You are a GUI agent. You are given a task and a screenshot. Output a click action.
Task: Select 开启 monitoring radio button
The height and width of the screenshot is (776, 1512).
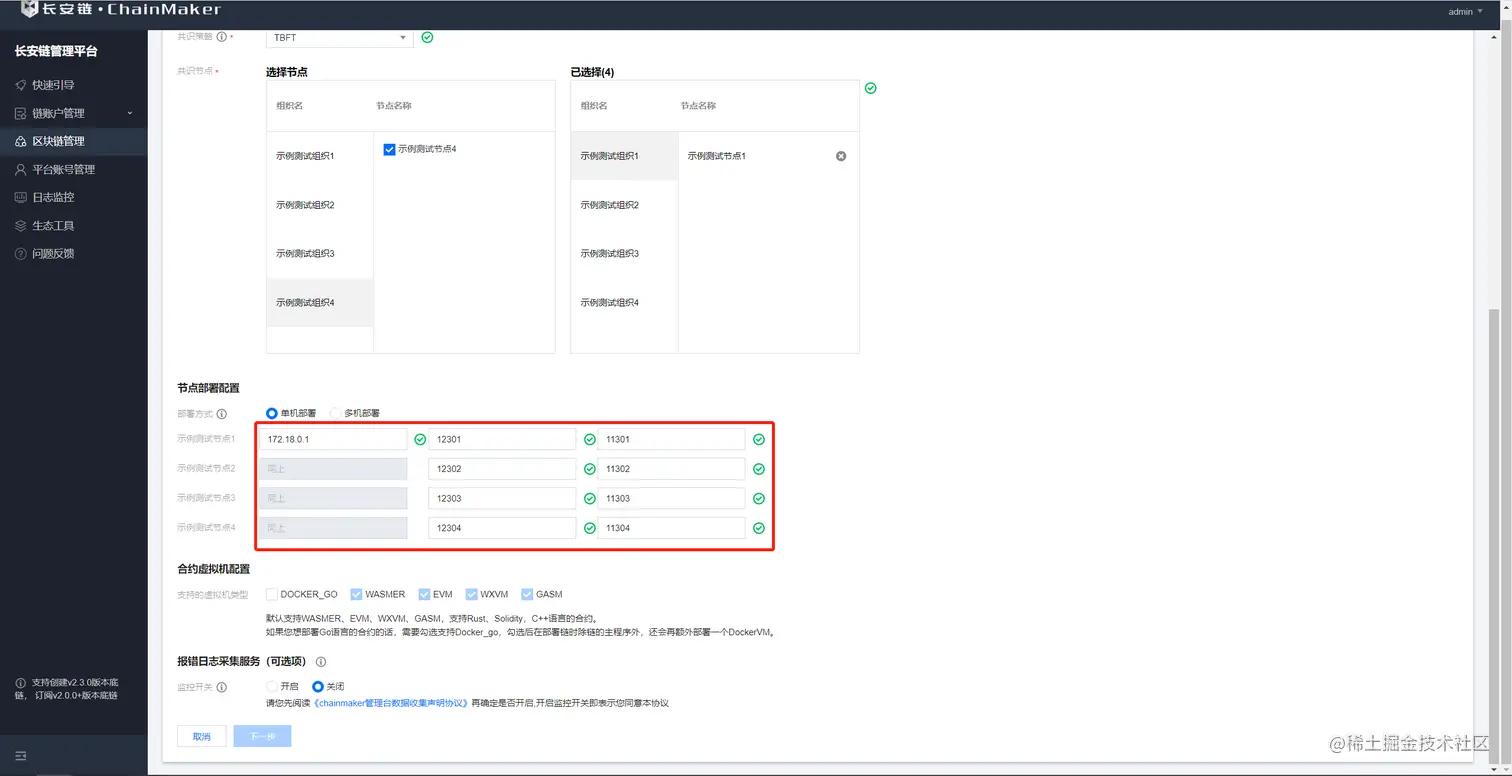click(272, 687)
